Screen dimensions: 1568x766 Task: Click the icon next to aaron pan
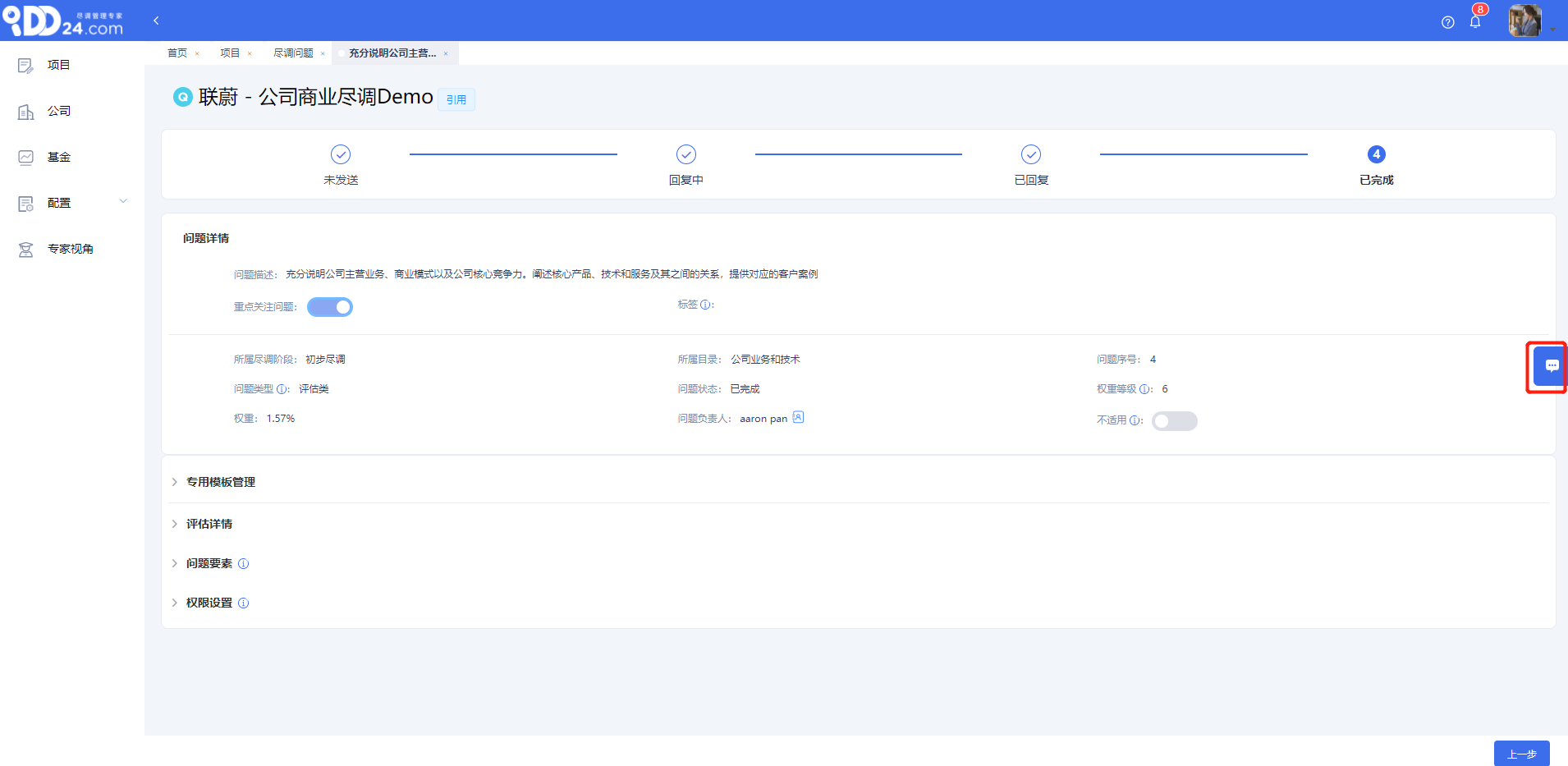pos(798,417)
